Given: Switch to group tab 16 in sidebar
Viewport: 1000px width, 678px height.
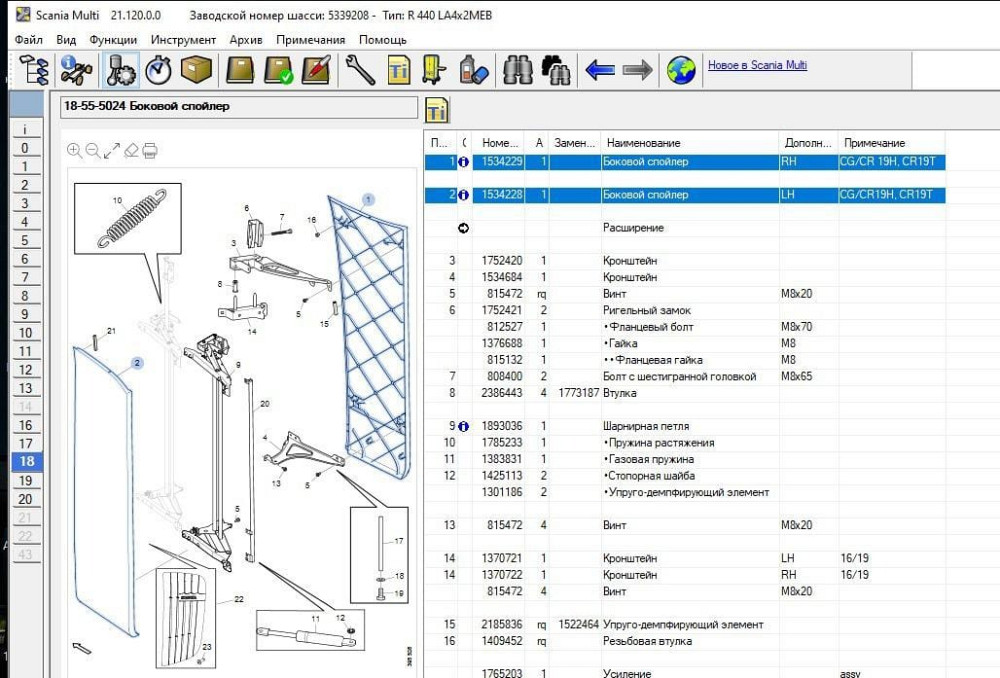Looking at the screenshot, I should tap(25, 426).
